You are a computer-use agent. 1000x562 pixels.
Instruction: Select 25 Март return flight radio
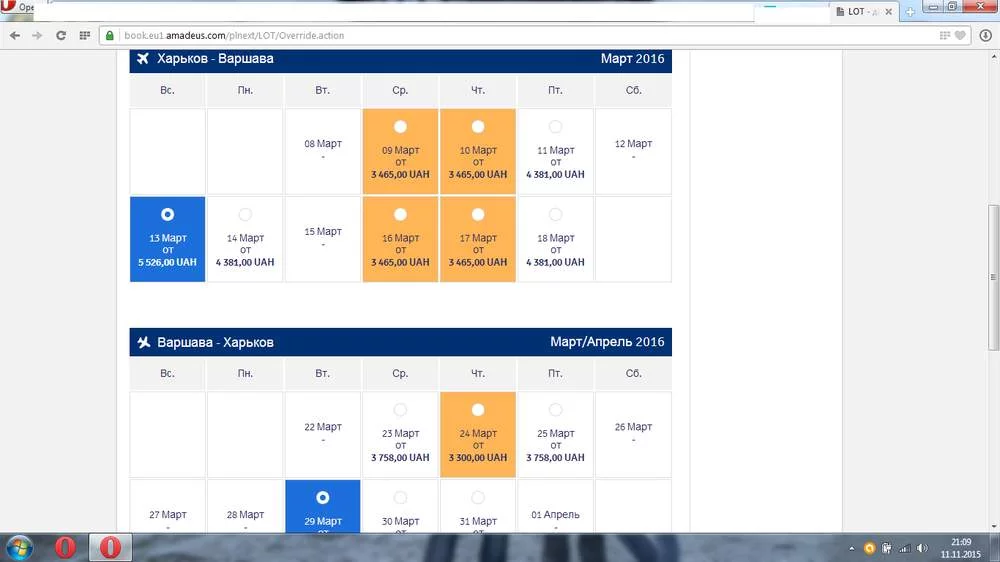pos(555,410)
